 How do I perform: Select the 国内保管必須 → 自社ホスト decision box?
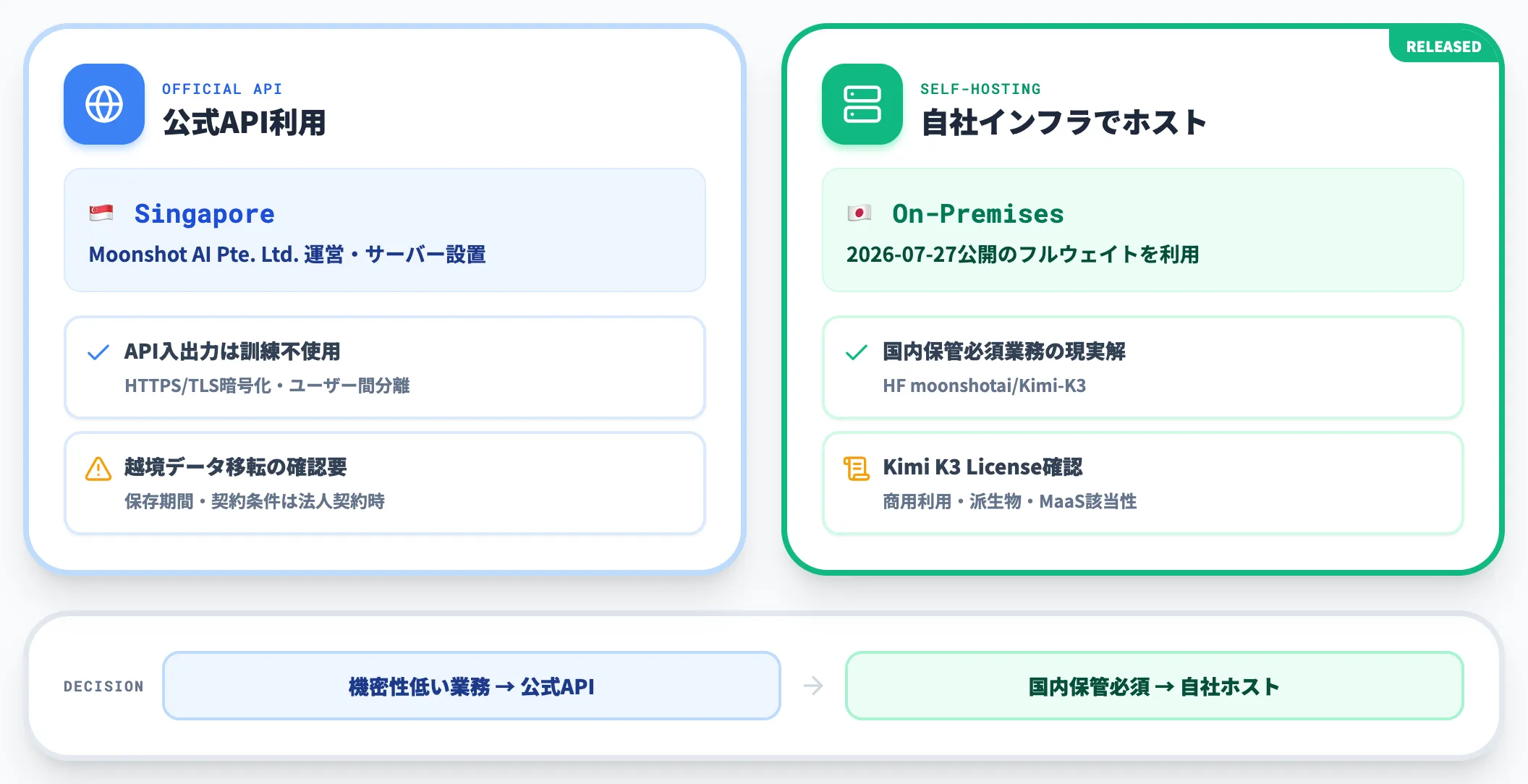[1155, 686]
